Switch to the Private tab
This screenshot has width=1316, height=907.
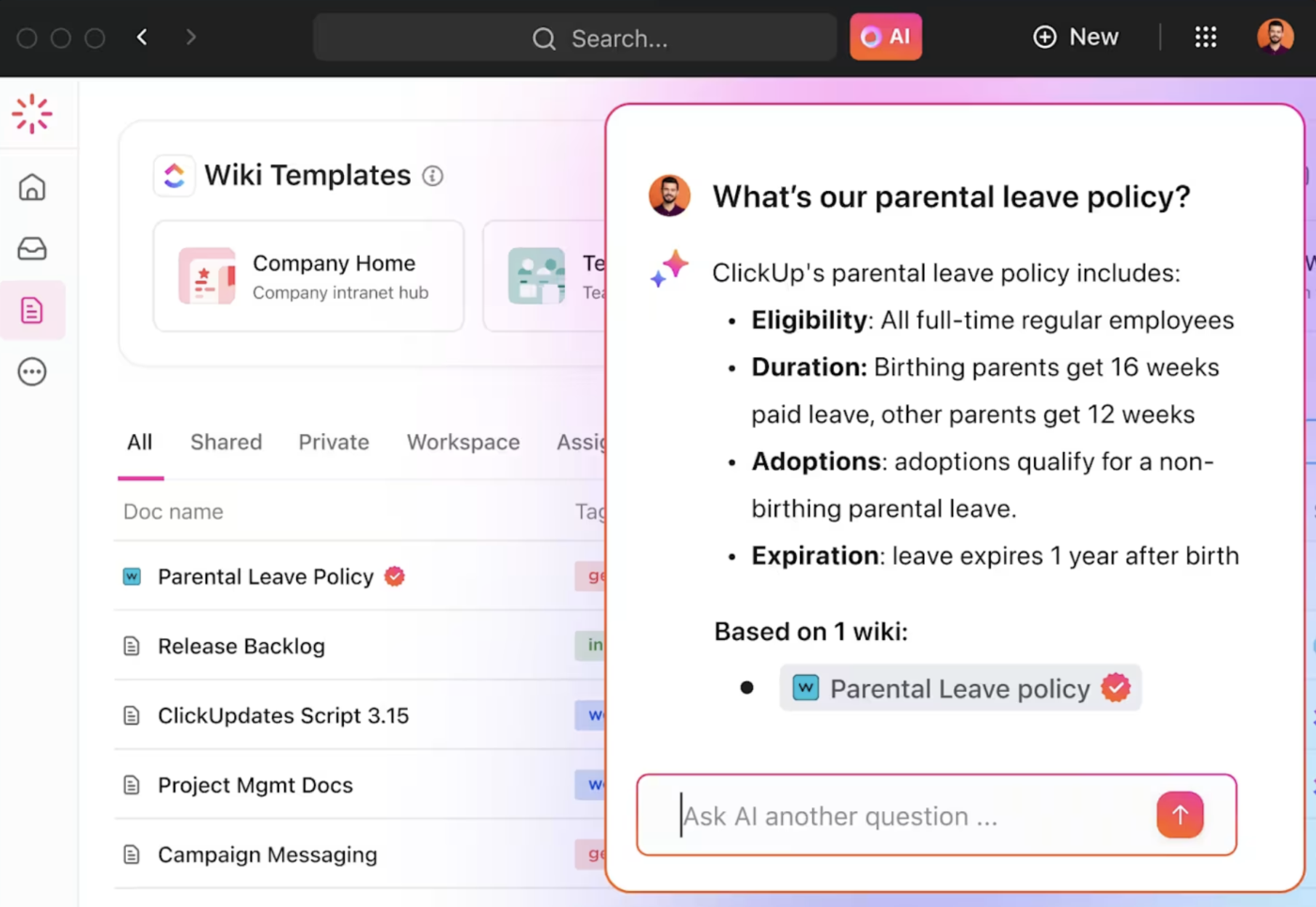(334, 442)
